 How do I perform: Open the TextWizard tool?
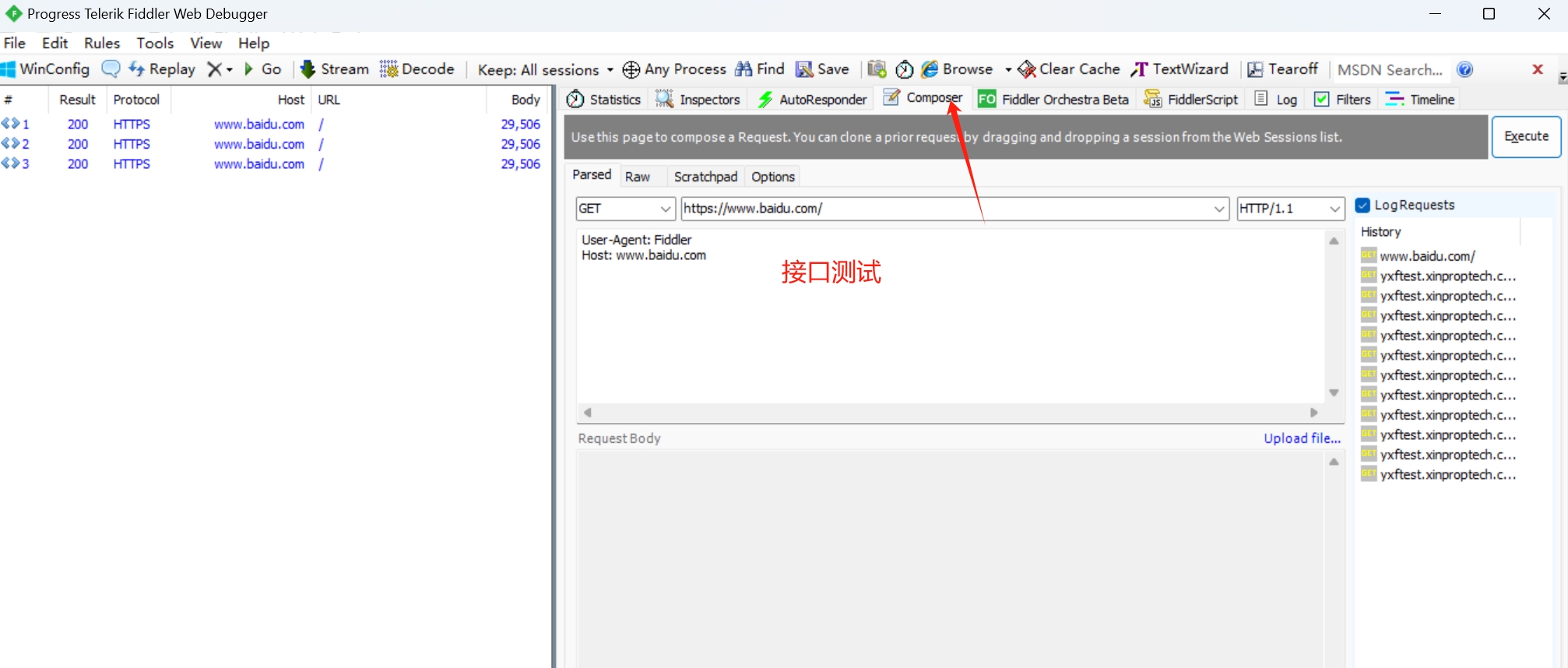coord(1180,69)
